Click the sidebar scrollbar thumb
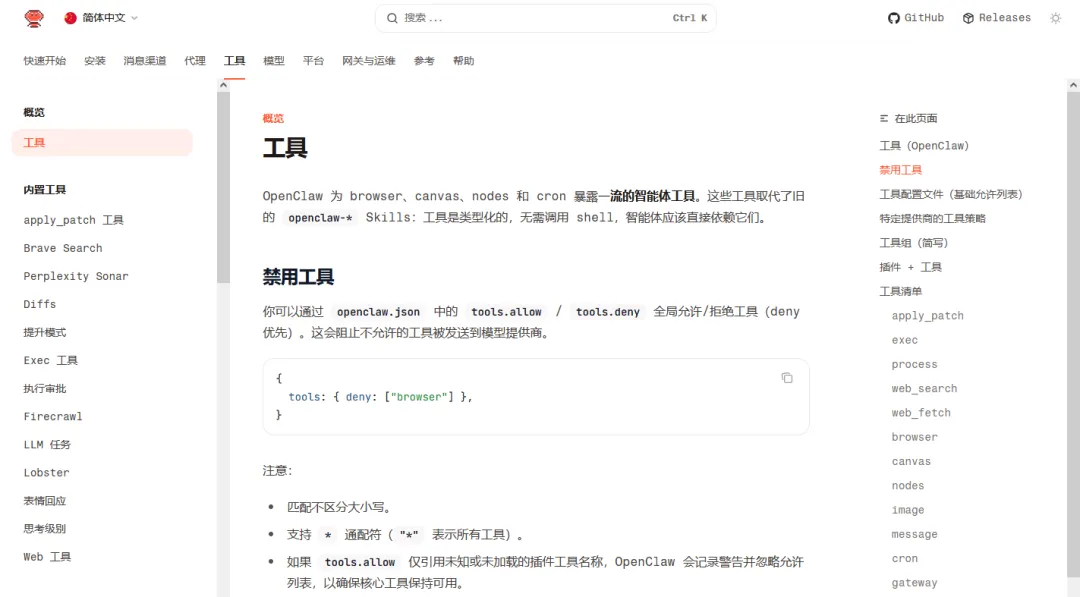 click(x=223, y=187)
